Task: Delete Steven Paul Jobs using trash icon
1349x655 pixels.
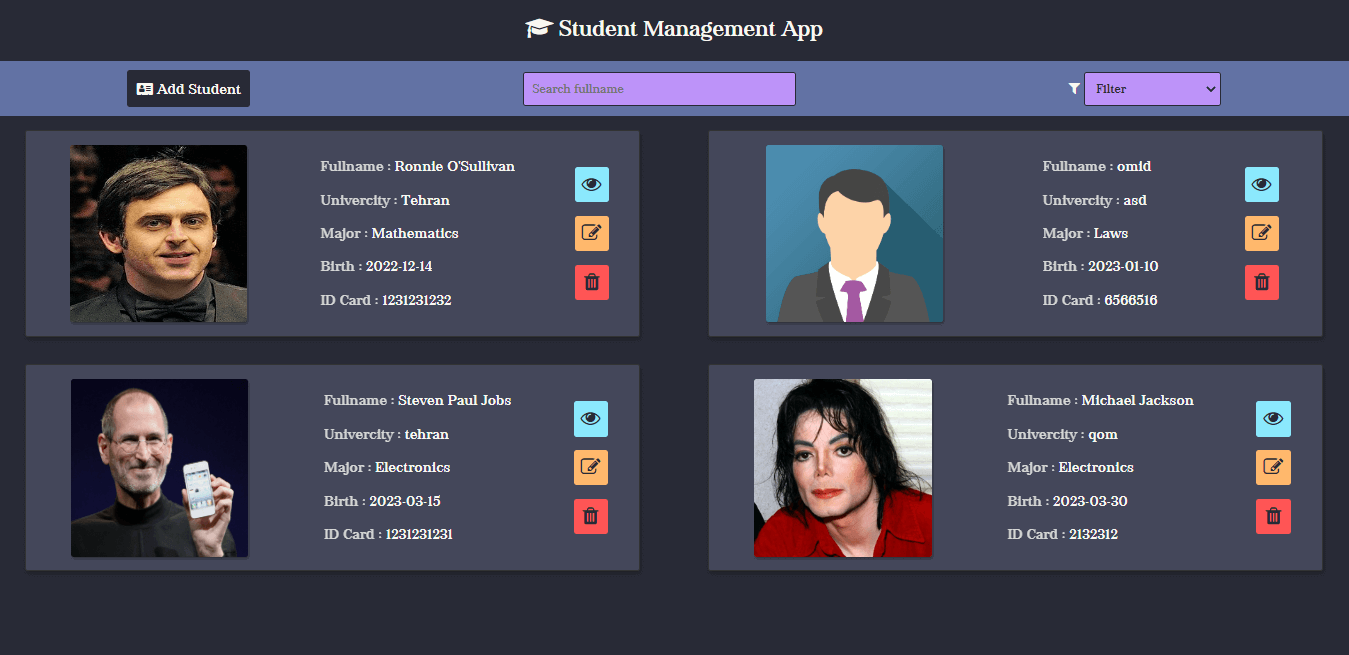Action: pos(590,516)
